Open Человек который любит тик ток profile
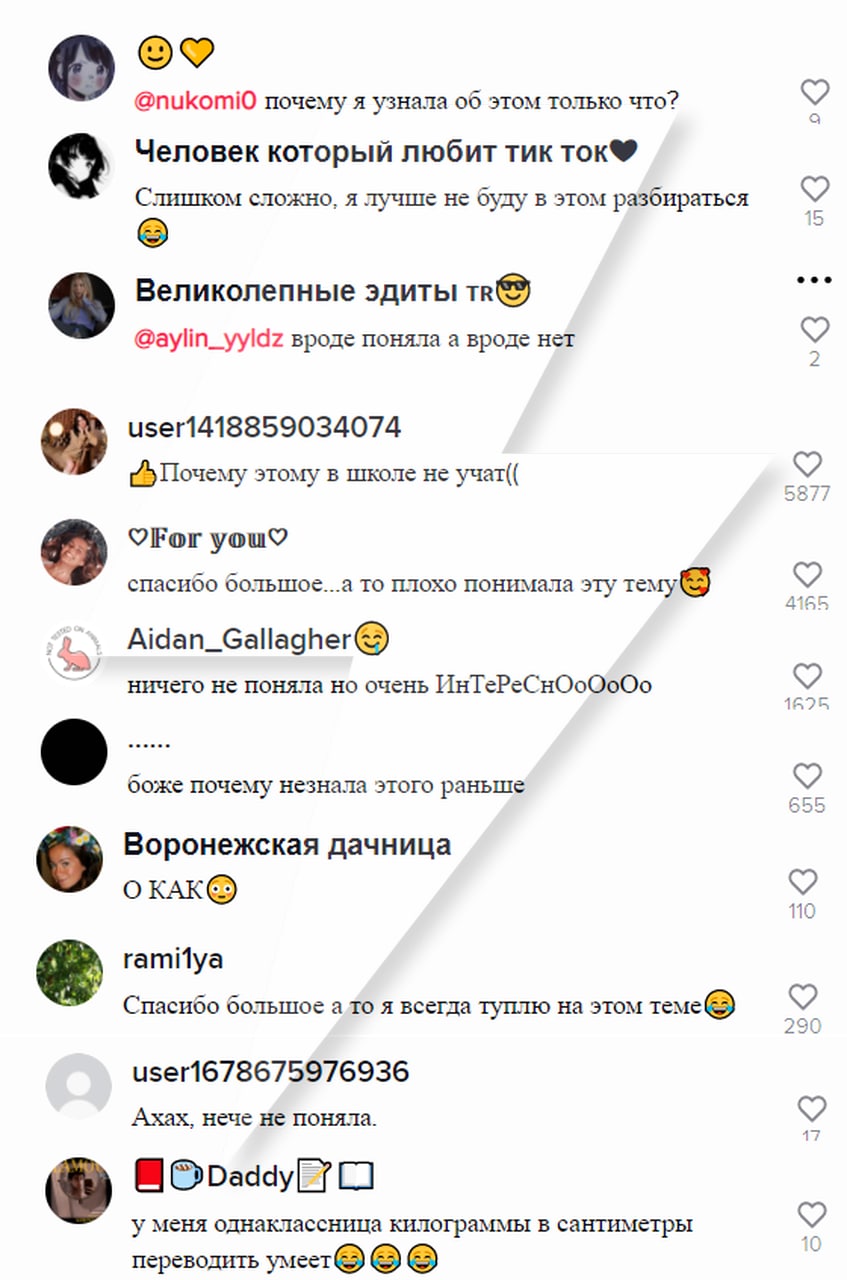Viewport: 847px width, 1280px height. (x=386, y=152)
